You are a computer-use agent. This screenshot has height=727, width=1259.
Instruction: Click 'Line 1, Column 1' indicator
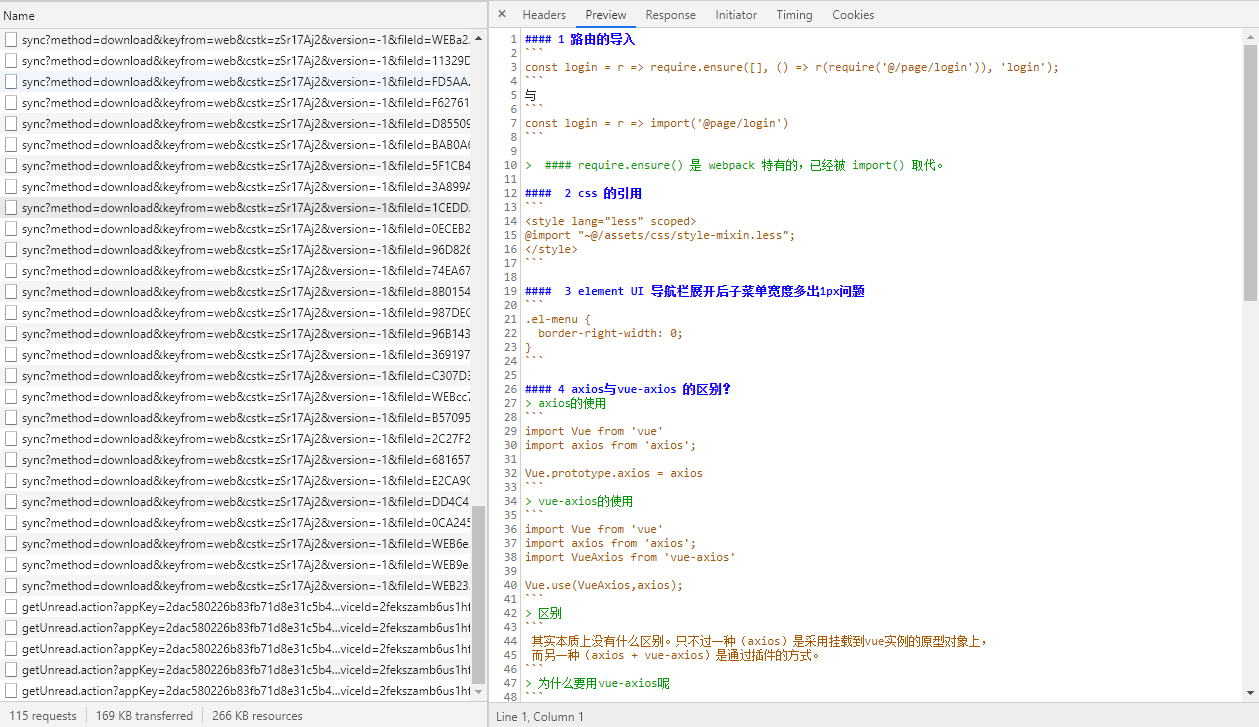click(x=540, y=716)
